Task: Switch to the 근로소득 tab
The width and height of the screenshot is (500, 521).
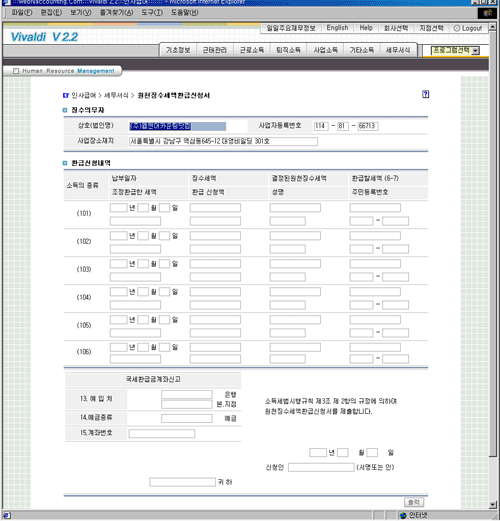Action: [252, 50]
